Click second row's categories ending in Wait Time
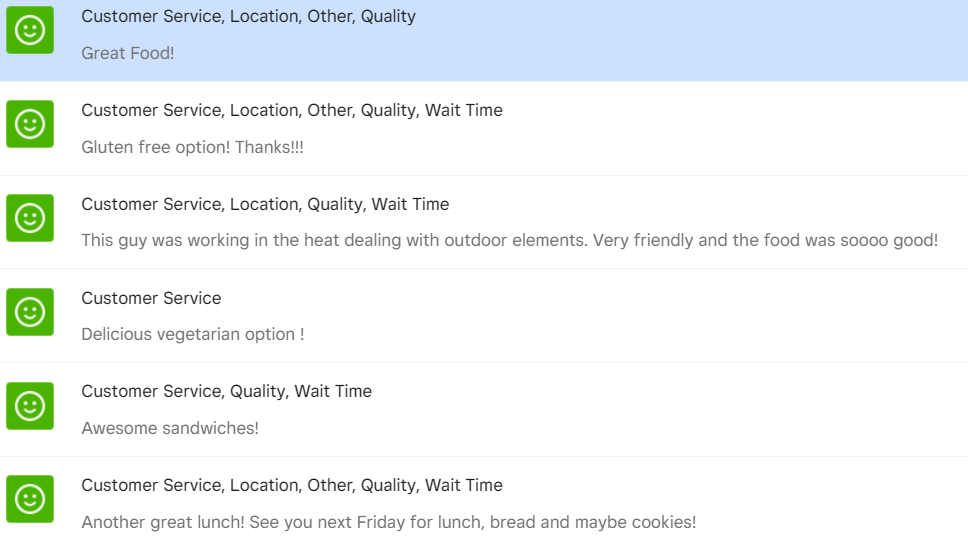This screenshot has width=968, height=540. [x=292, y=110]
